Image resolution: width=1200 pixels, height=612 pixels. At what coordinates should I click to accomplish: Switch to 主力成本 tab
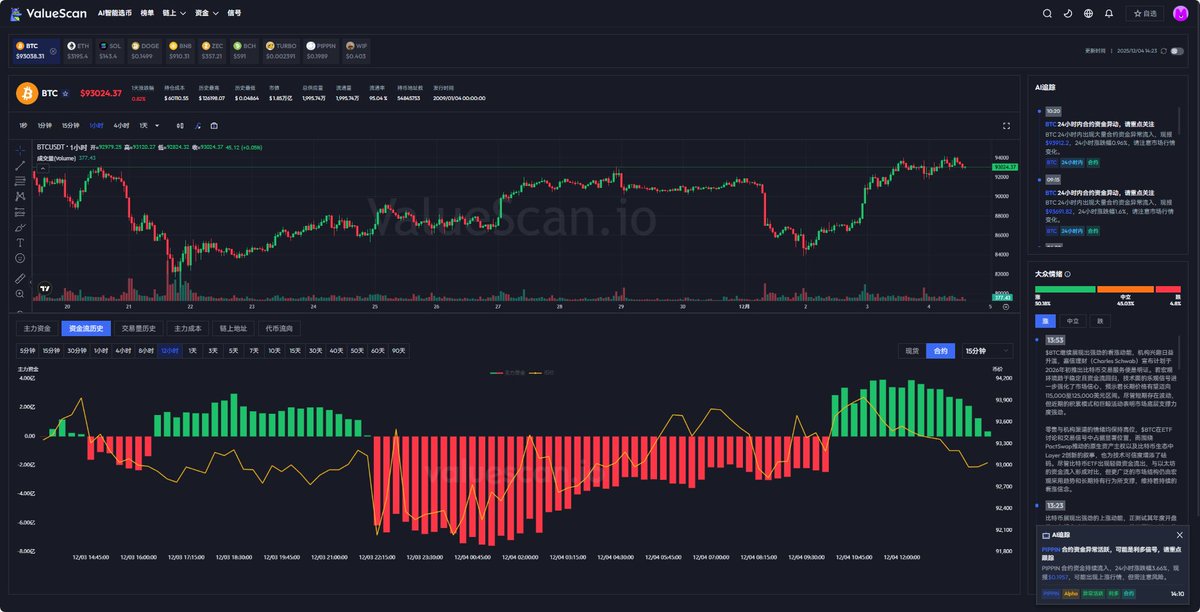coord(188,328)
